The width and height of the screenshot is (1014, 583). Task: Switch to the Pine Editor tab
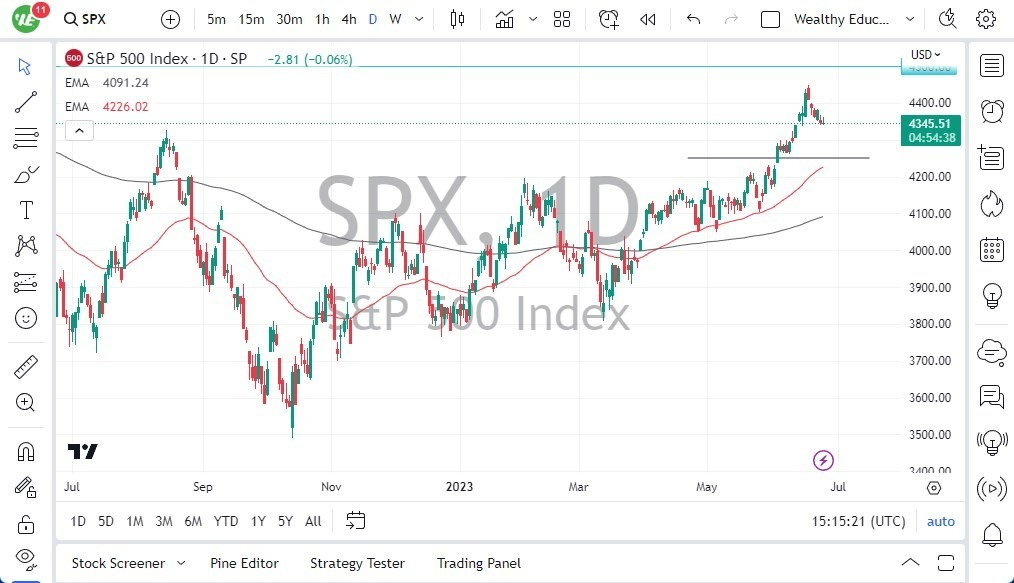244,563
